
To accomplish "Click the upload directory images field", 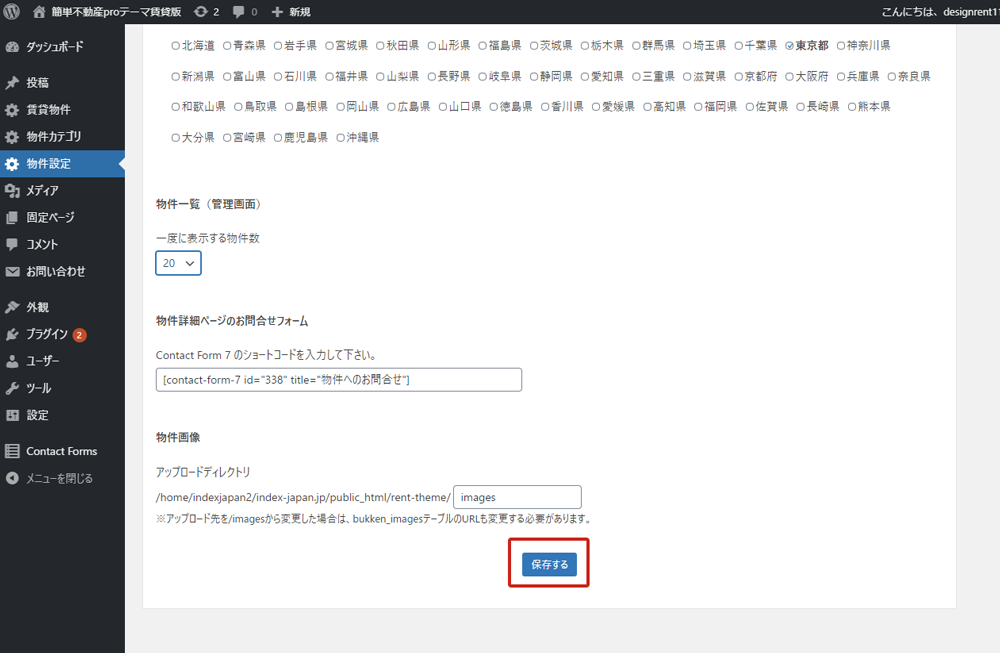I will 517,497.
